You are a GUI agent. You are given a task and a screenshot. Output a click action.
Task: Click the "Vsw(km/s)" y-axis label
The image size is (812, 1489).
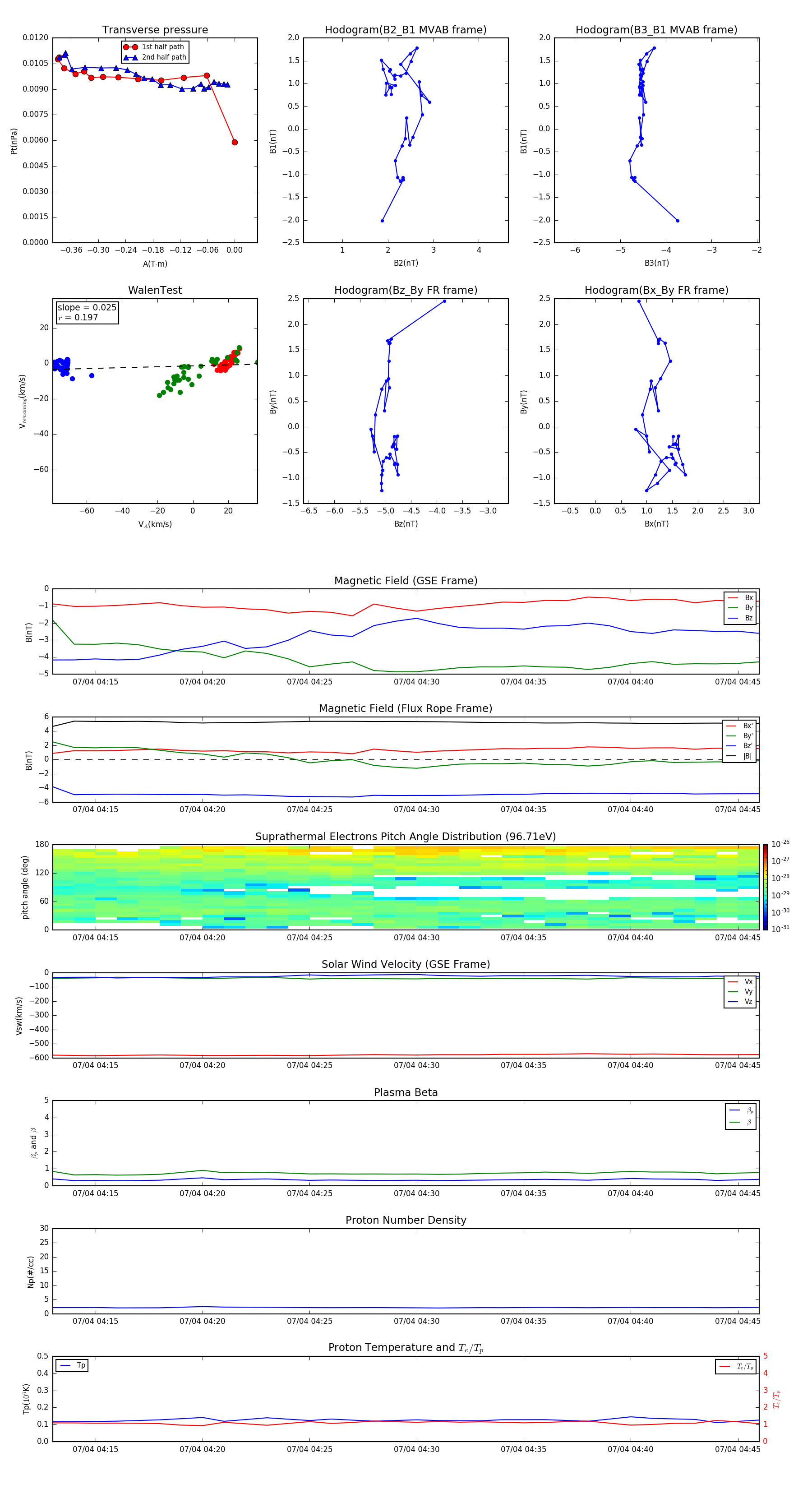(18, 1016)
